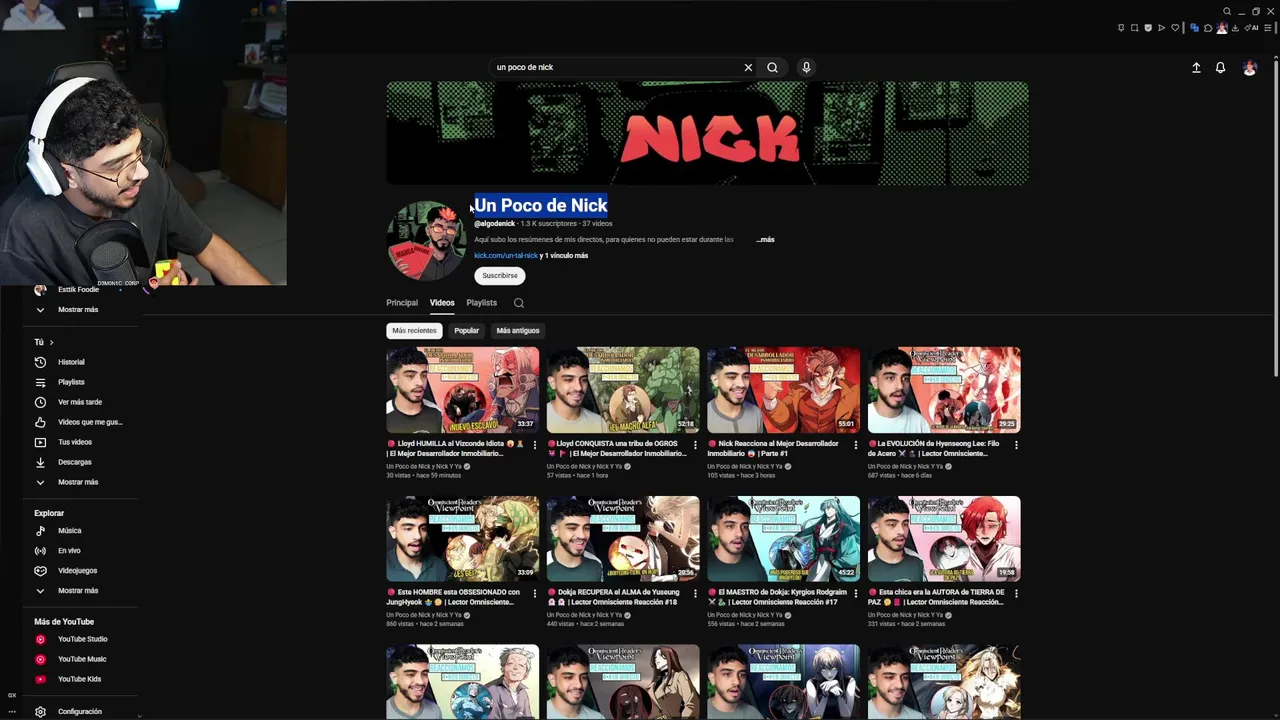Expand Mostrar más under Explorar
This screenshot has width=1280, height=720.
point(78,591)
